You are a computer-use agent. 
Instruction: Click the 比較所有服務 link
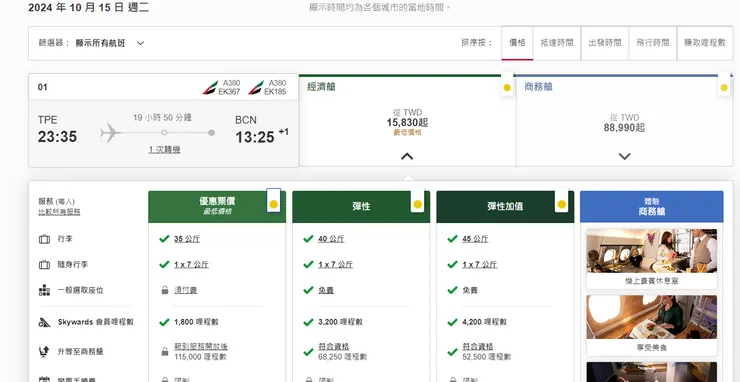click(59, 212)
